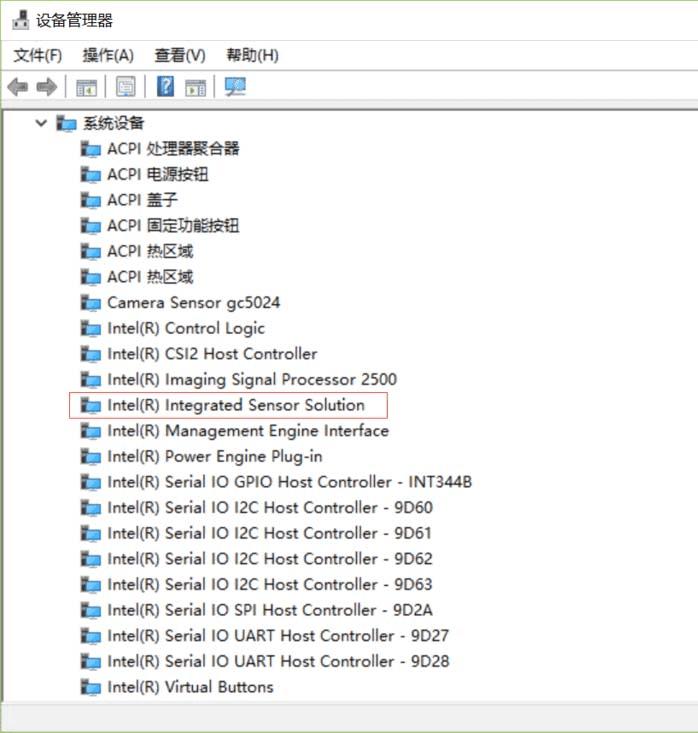Click the Forward arrow toolbar icon

(47, 87)
